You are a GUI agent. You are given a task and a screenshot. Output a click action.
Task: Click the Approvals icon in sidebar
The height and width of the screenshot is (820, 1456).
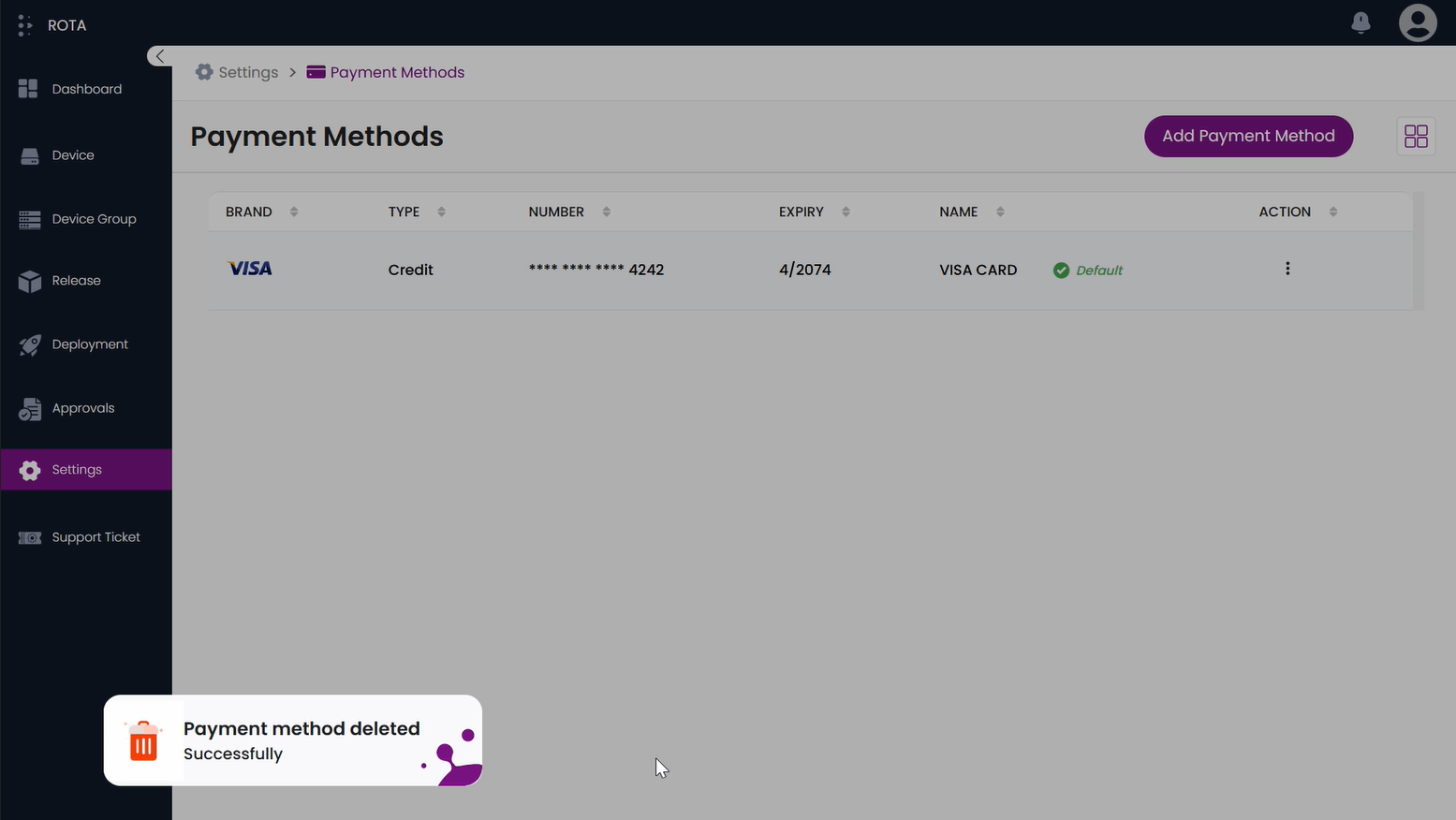[x=30, y=409]
